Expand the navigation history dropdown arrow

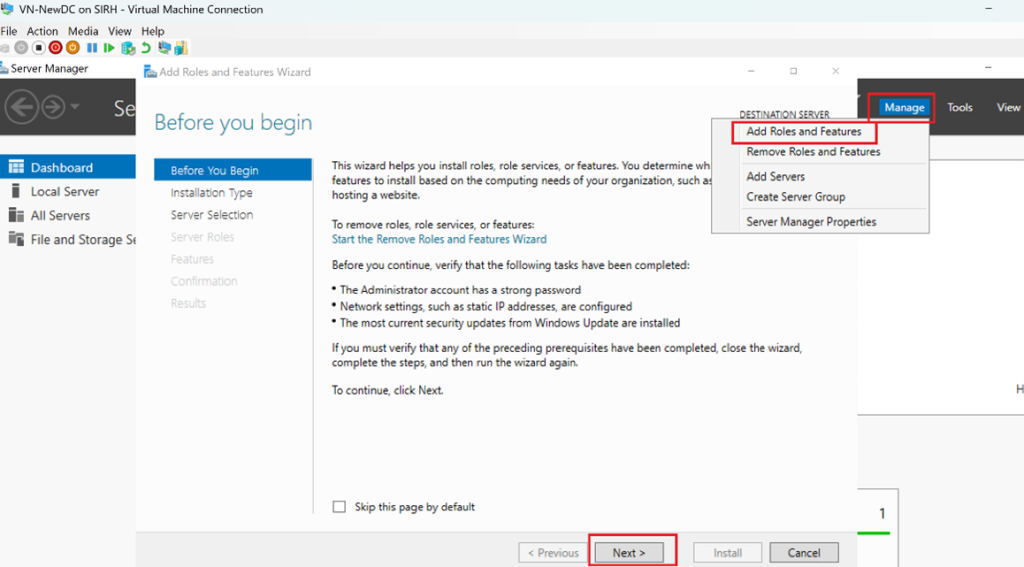76,108
